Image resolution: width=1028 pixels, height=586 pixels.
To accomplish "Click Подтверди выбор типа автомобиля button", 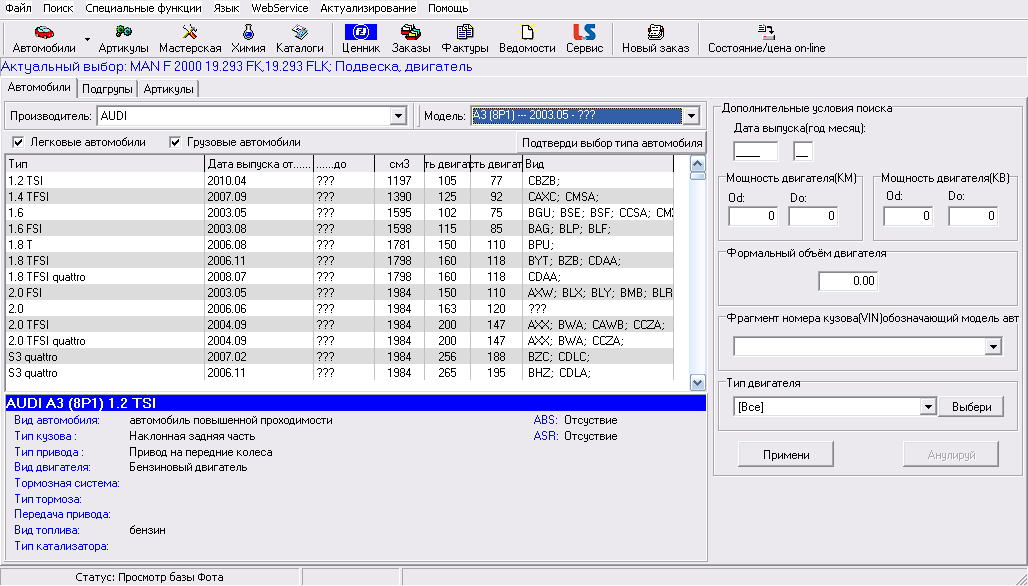I will pos(612,143).
